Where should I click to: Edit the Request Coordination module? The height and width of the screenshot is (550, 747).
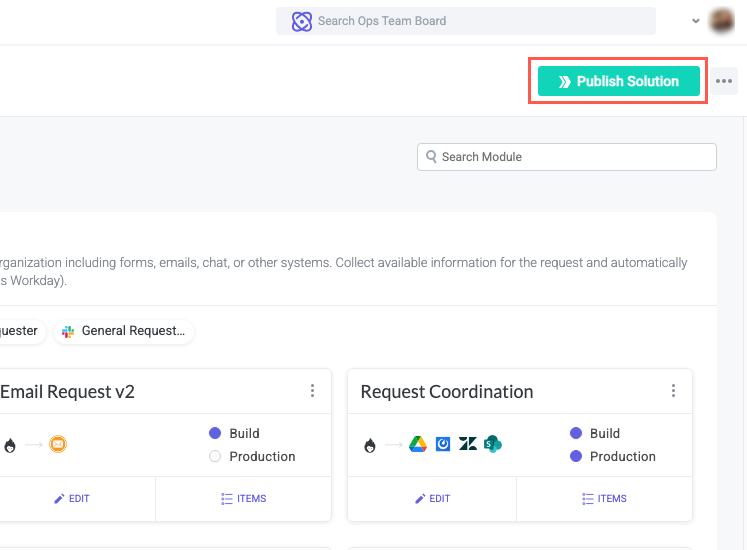[433, 499]
